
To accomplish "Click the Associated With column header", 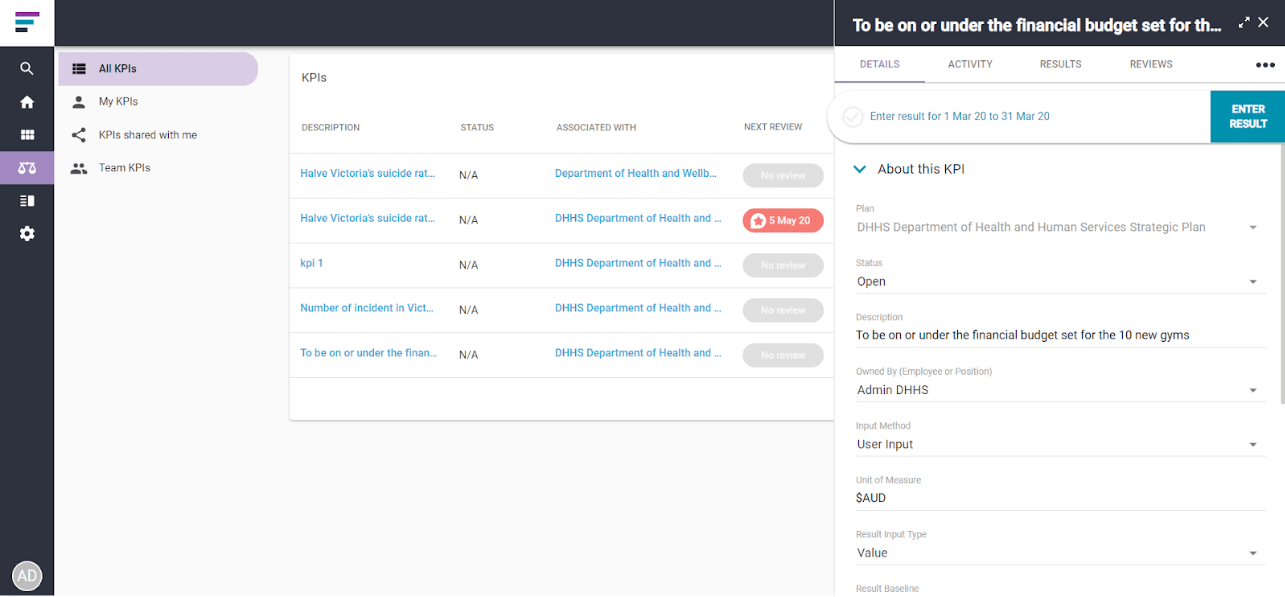I will (x=596, y=128).
